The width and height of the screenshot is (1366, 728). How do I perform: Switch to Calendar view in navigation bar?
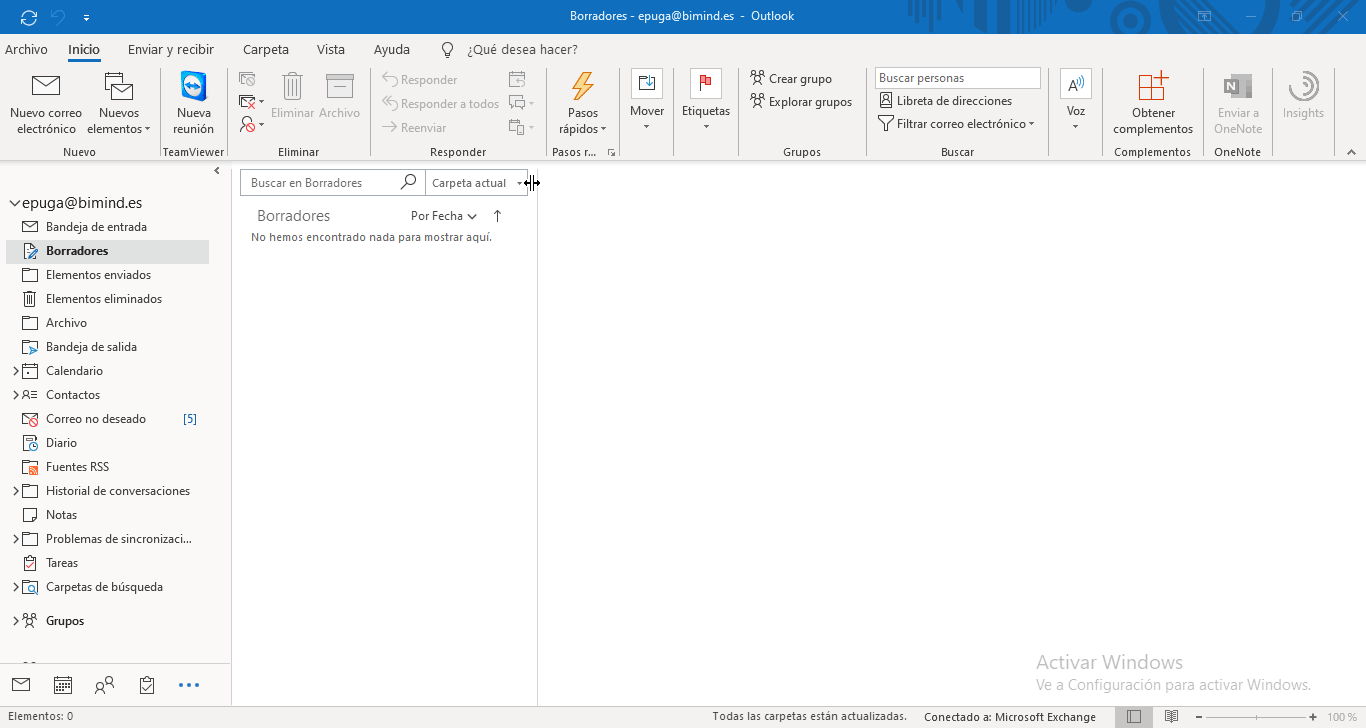[x=63, y=685]
